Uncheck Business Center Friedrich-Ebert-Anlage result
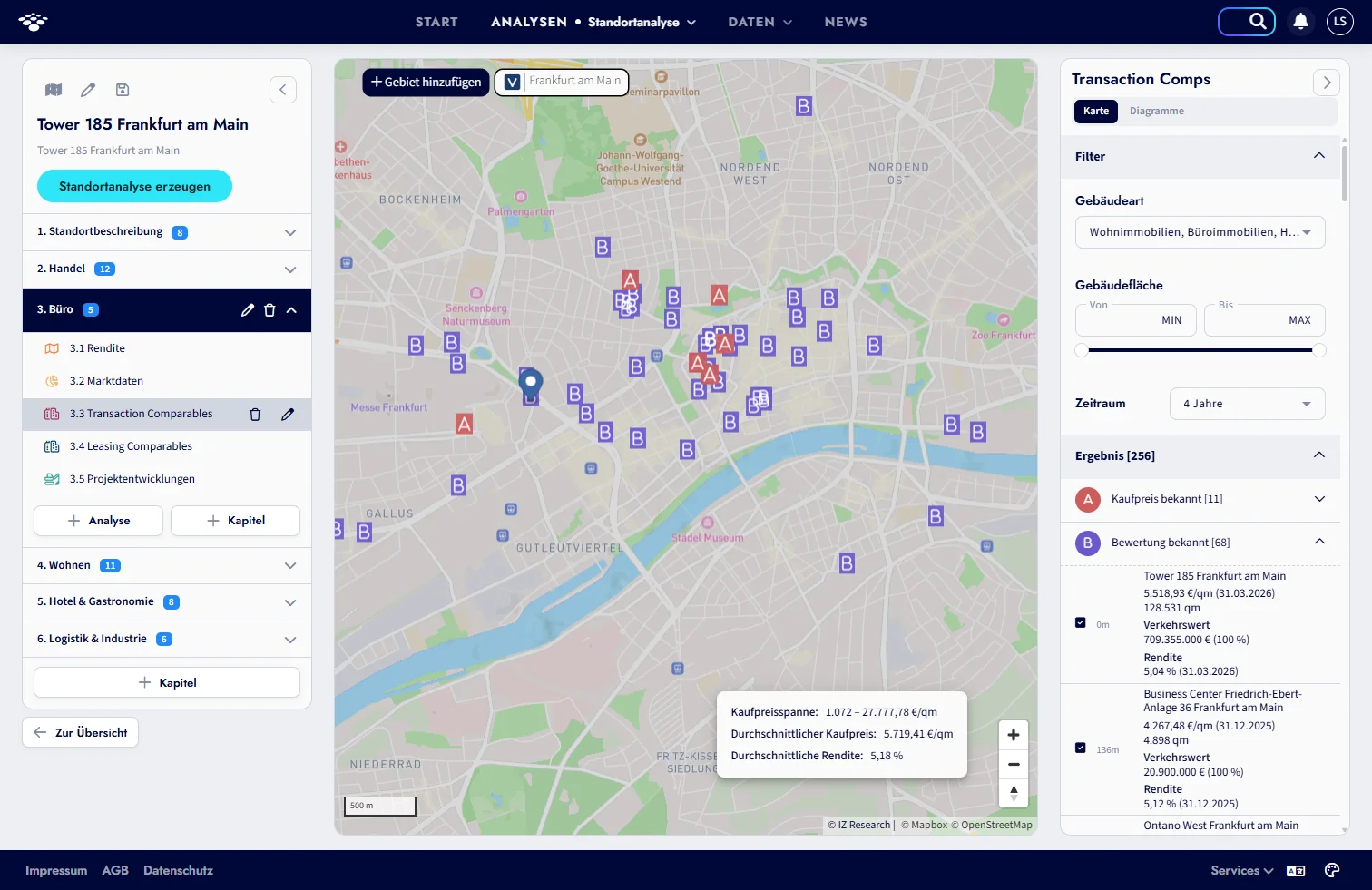 (1080, 748)
